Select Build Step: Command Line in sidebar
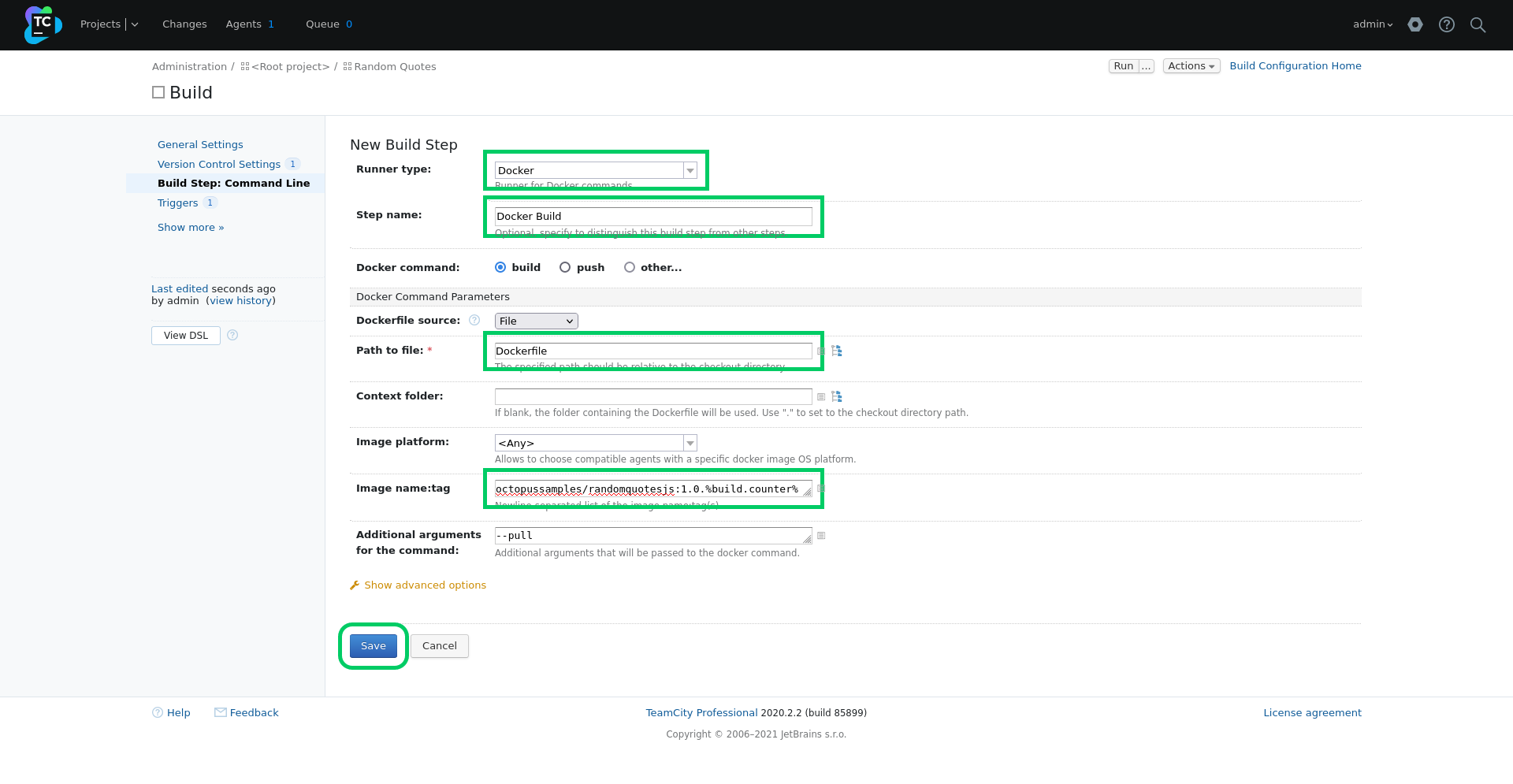 [x=233, y=183]
